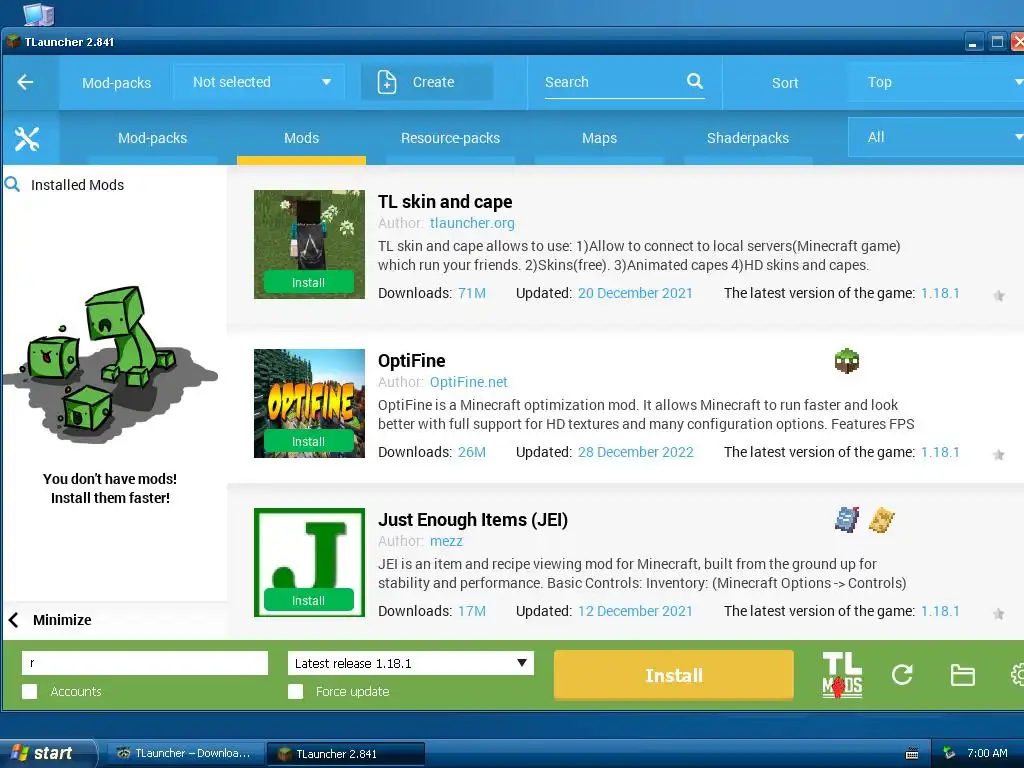Favorite the OptiFine mod with star

pos(999,455)
